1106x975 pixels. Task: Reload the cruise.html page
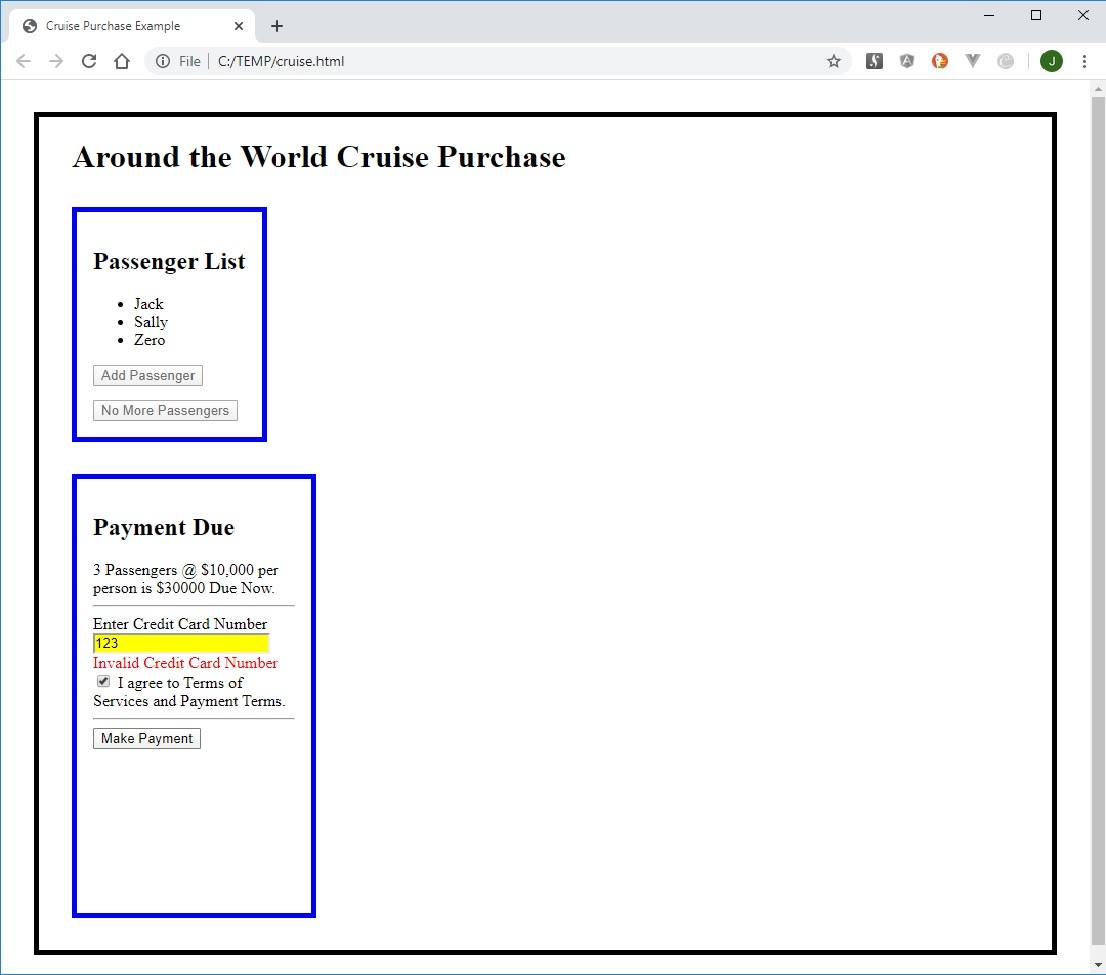click(x=89, y=61)
